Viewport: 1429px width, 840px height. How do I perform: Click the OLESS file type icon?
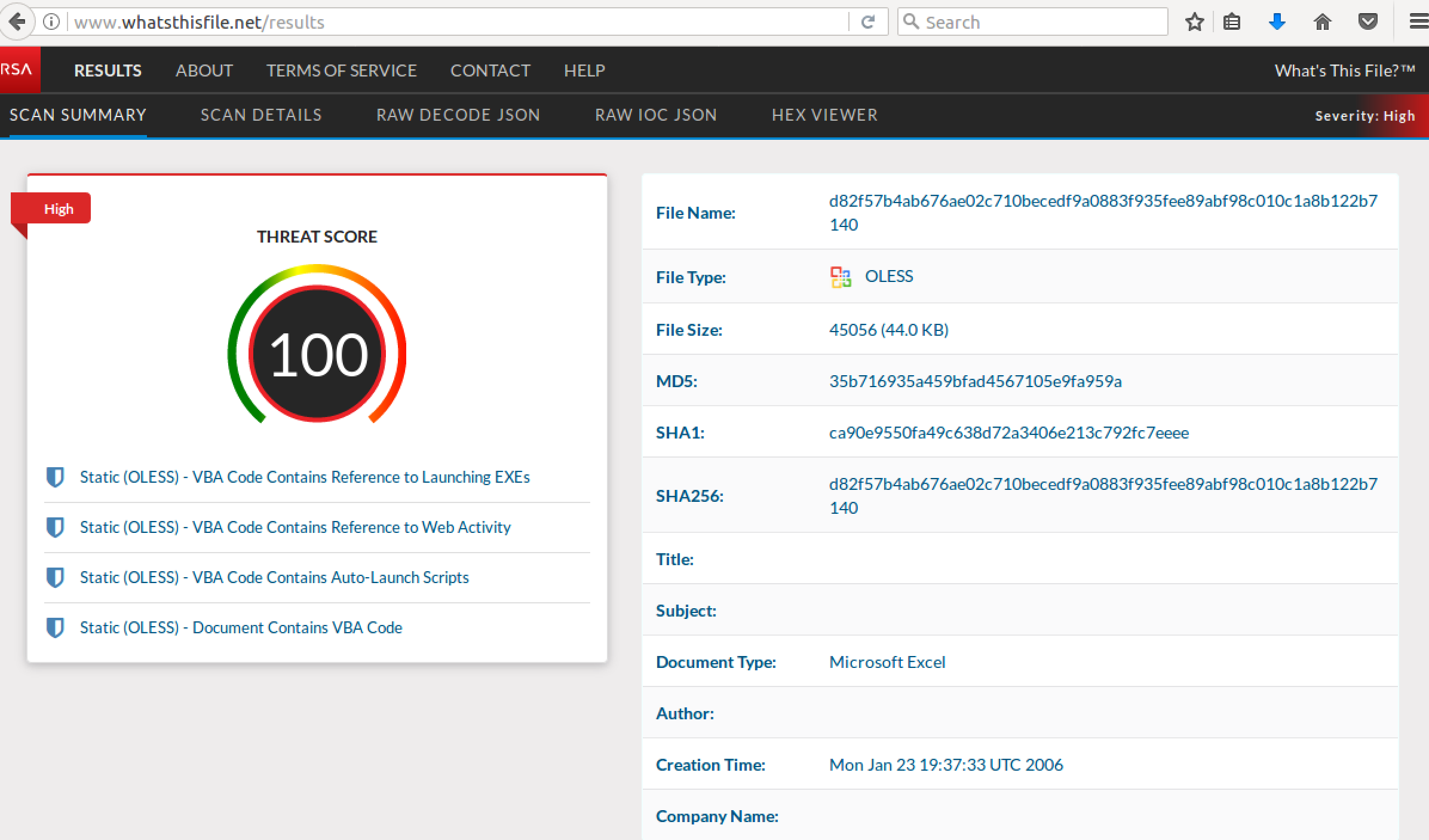click(841, 277)
